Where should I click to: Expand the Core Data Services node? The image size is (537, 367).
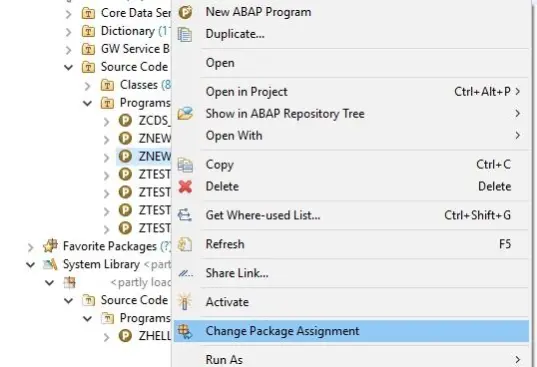click(x=68, y=14)
